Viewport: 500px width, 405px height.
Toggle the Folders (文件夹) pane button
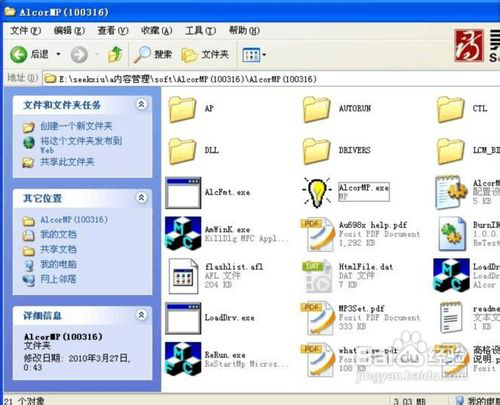(205, 54)
